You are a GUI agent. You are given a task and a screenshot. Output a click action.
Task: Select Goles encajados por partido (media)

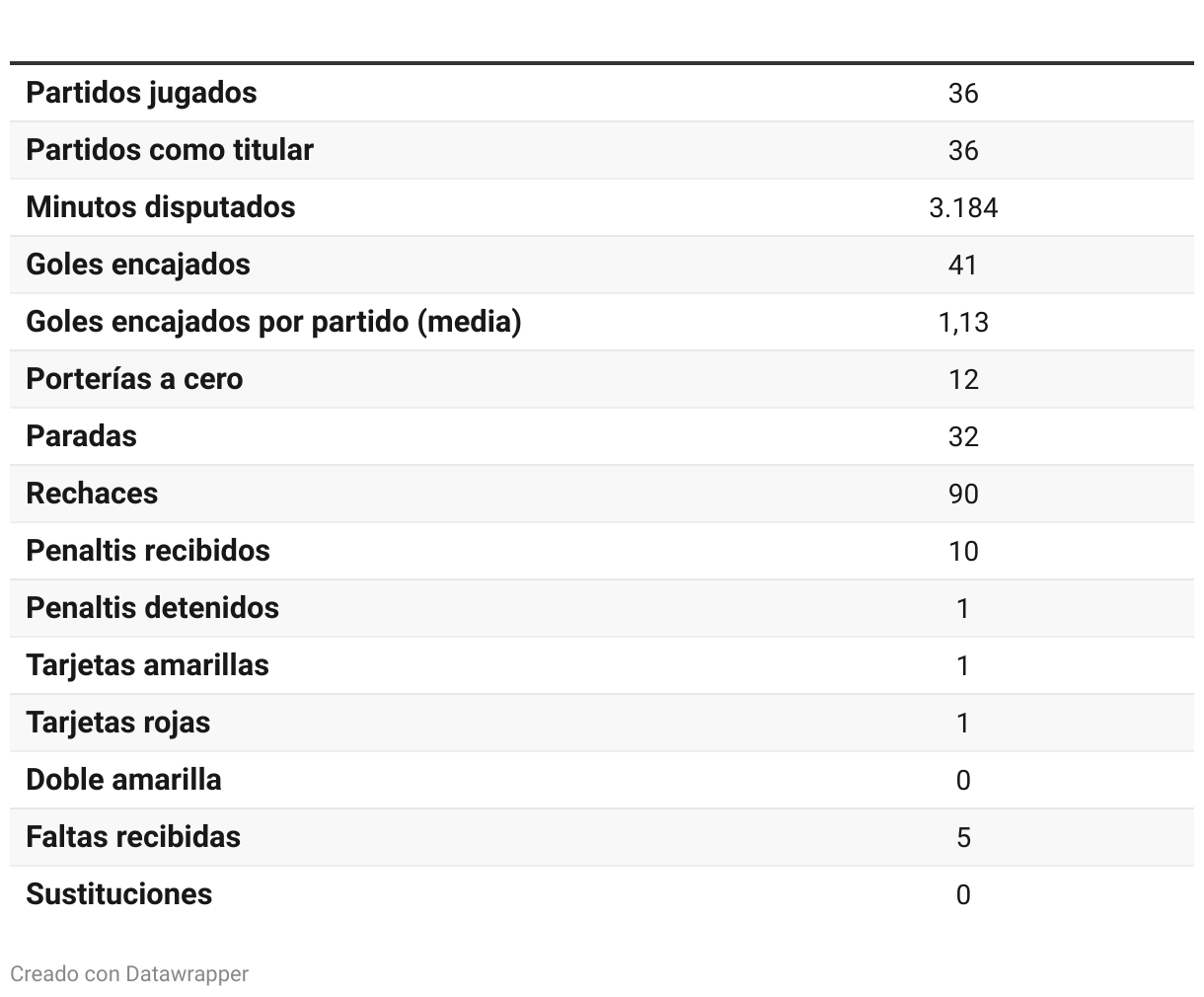point(273,322)
